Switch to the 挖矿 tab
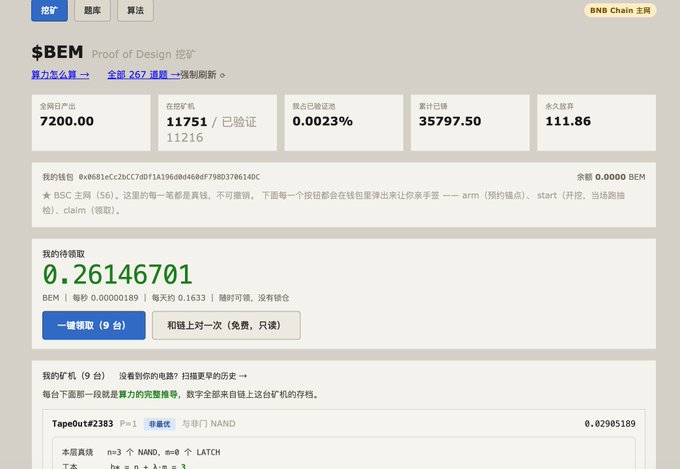The width and height of the screenshot is (680, 469). (49, 10)
